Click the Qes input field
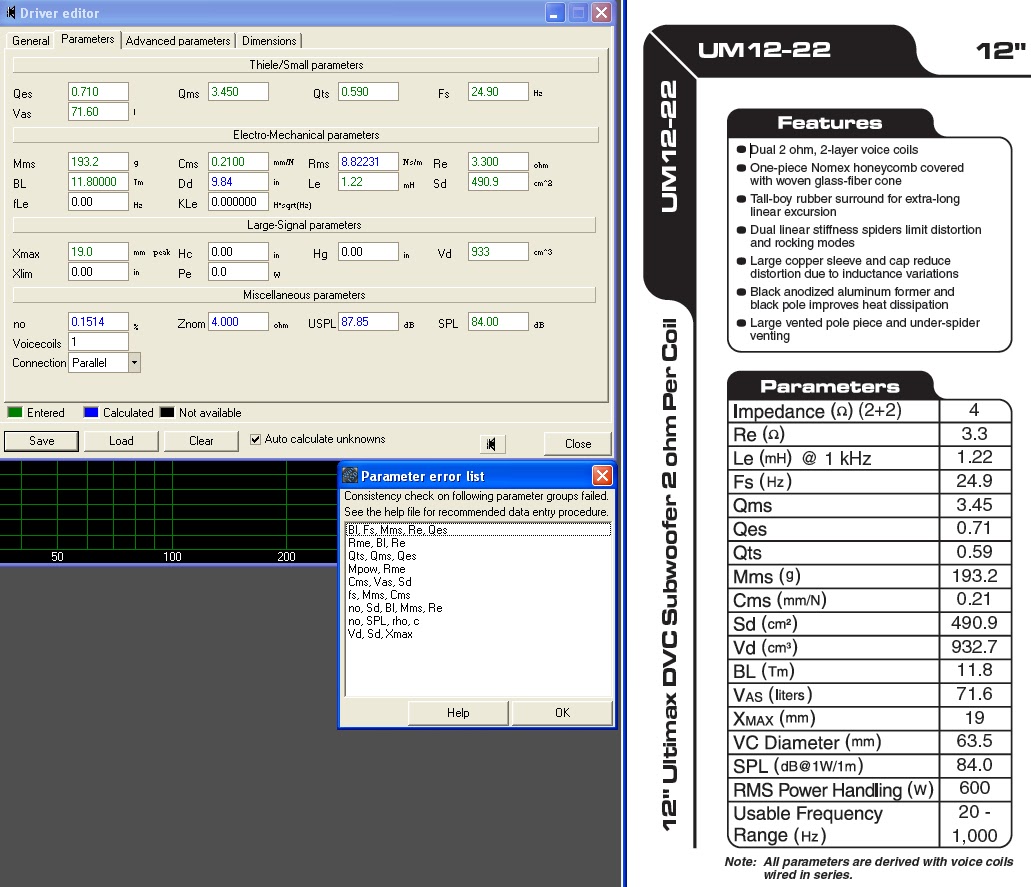The width and height of the screenshot is (1031, 887). tap(98, 92)
